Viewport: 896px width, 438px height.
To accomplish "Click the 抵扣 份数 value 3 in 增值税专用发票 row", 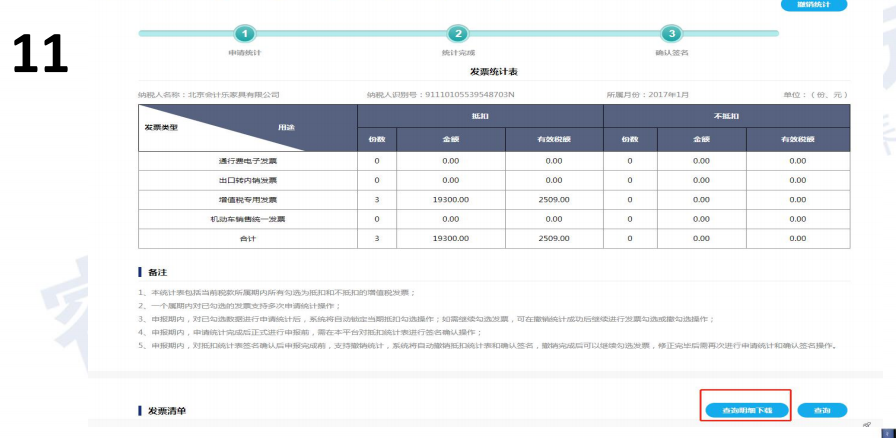I will click(x=377, y=200).
